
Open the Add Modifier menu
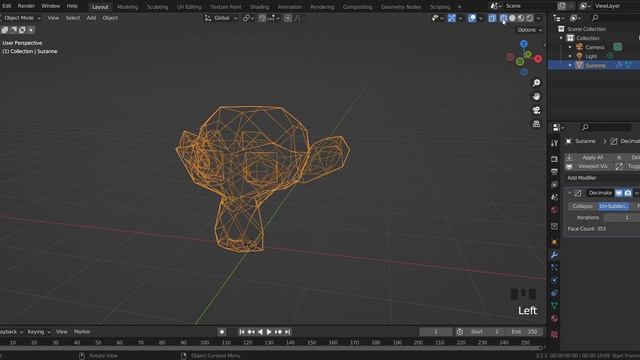pyautogui.click(x=582, y=178)
